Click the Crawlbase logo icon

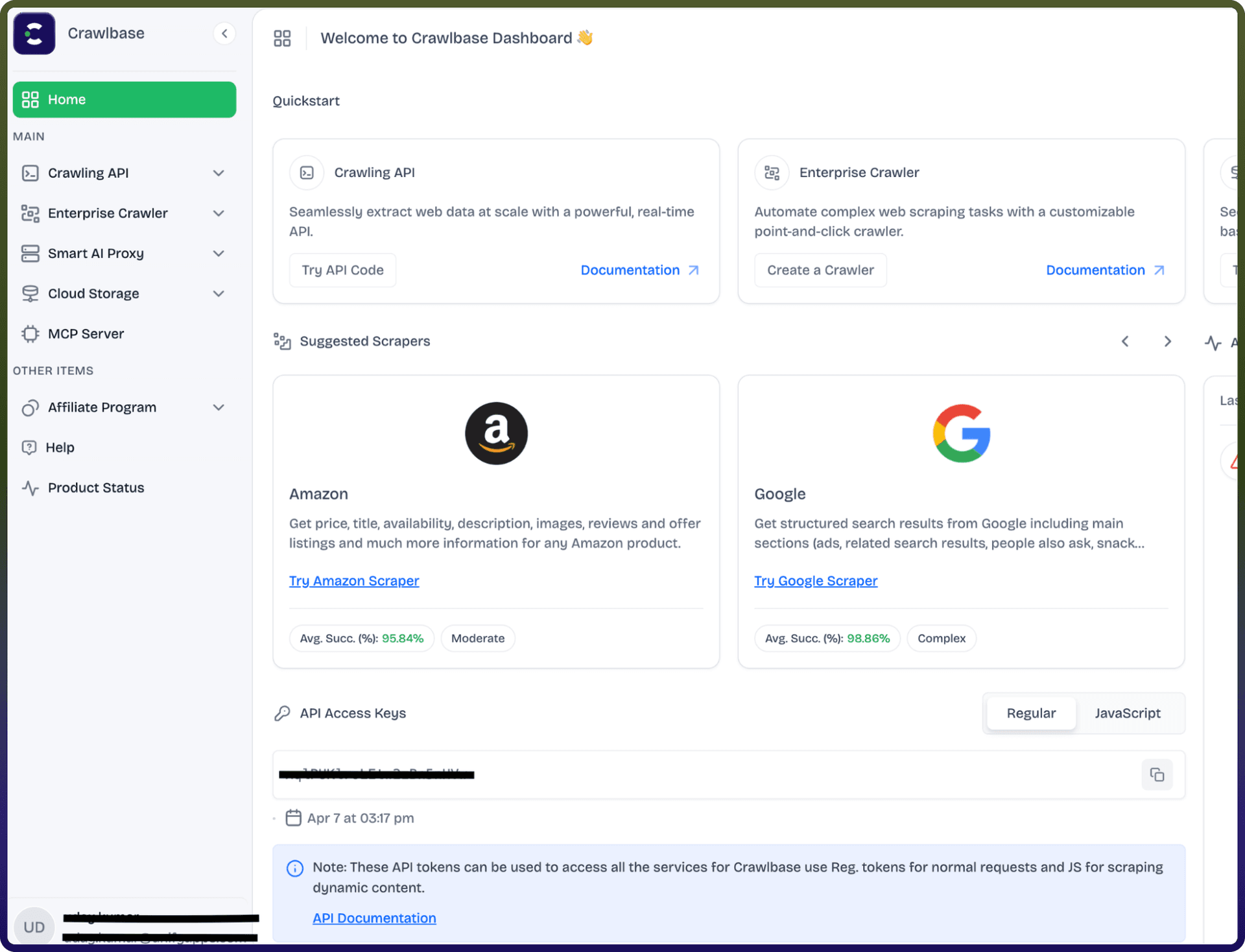coord(34,33)
